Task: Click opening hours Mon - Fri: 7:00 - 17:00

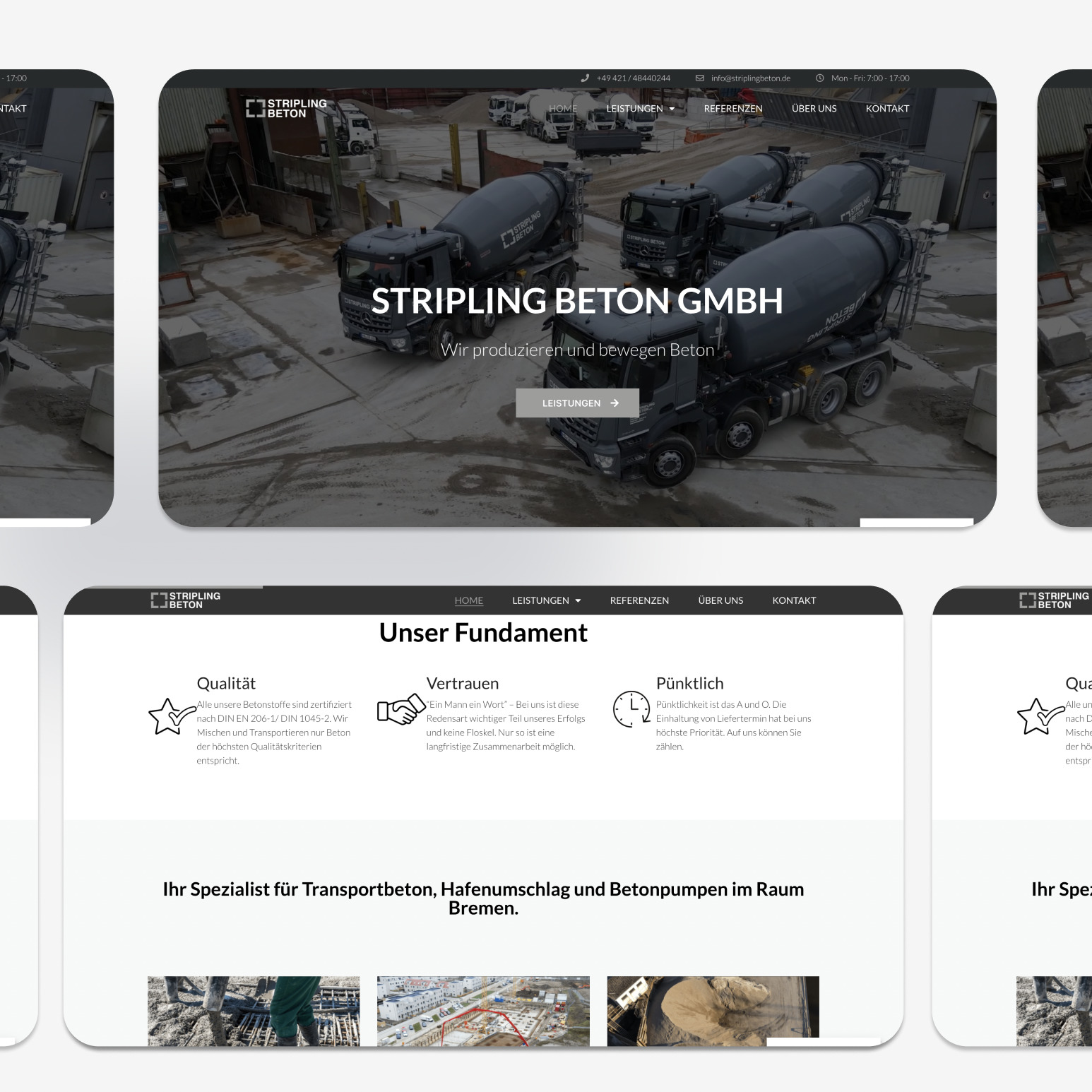Action: click(x=870, y=78)
